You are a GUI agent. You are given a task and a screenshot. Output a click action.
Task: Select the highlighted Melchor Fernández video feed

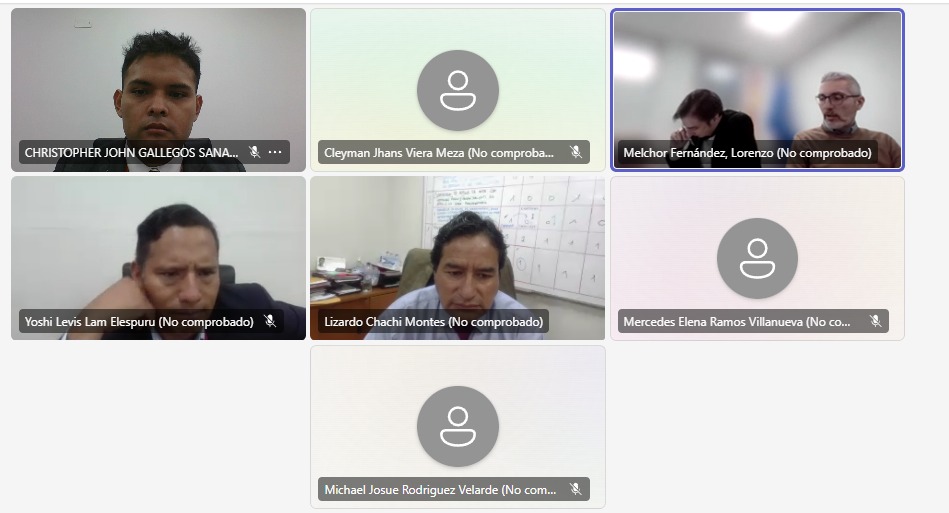[757, 90]
